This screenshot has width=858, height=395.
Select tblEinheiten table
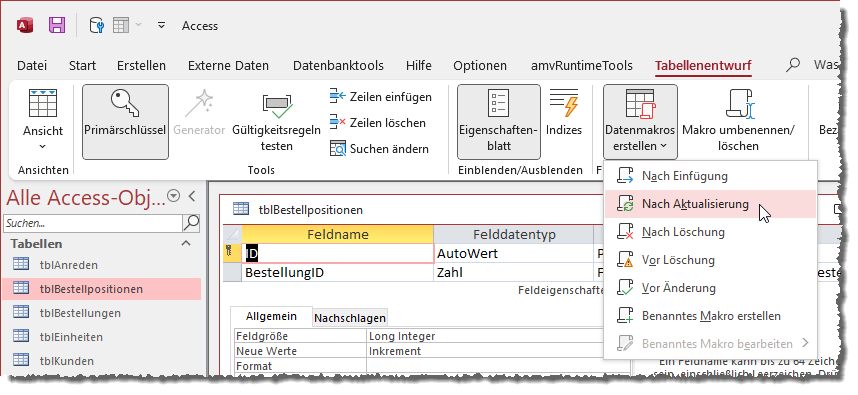tap(102, 337)
